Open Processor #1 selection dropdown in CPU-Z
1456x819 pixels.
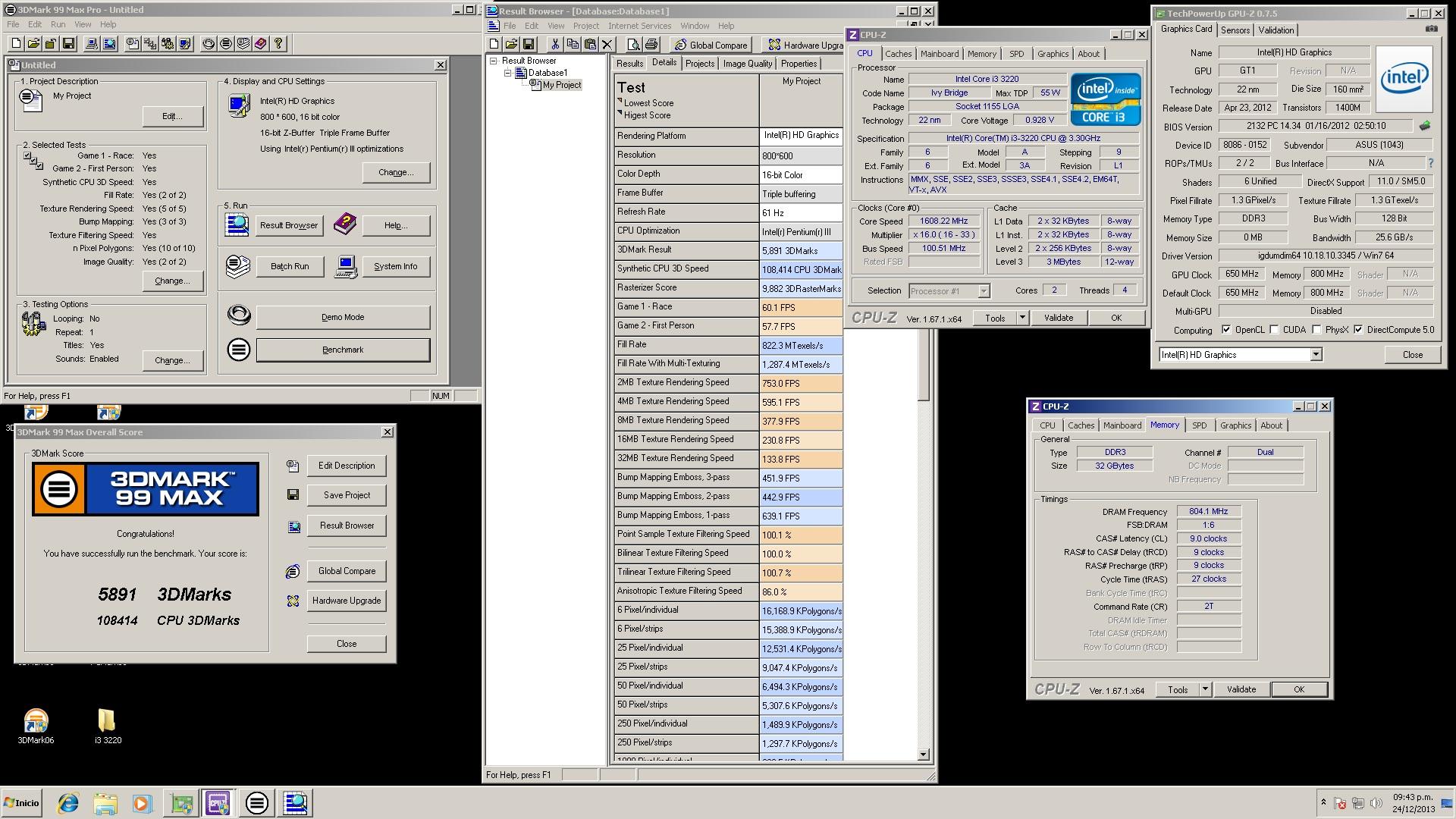[x=984, y=291]
